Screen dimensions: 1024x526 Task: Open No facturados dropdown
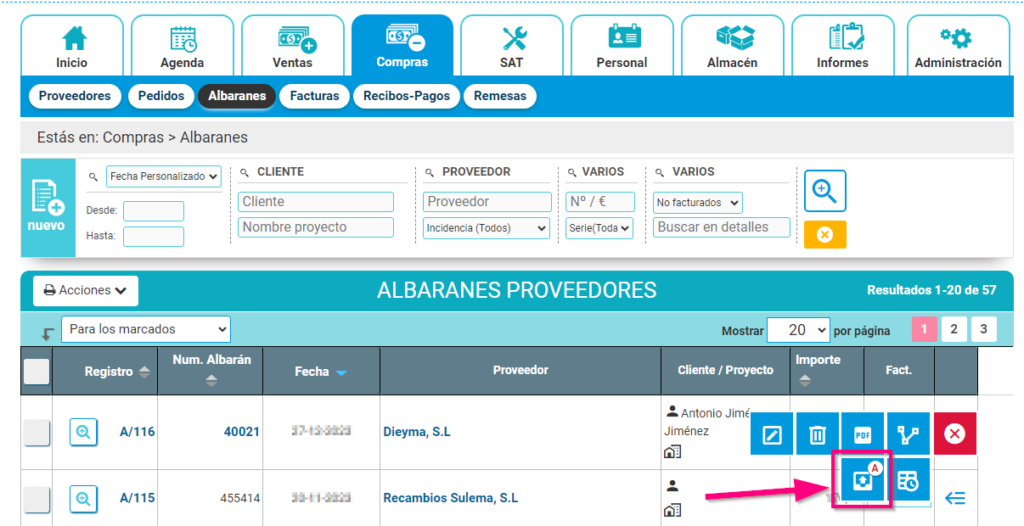pyautogui.click(x=698, y=203)
